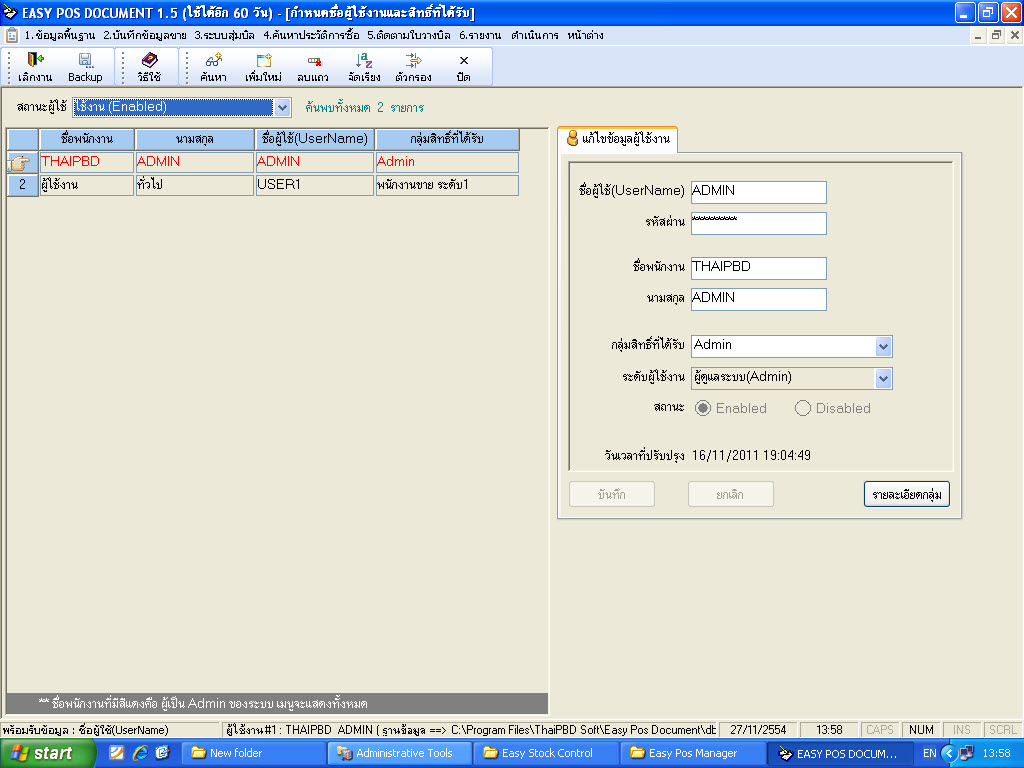
Task: Click the พนักงานขาย ระดับ1 group cell
Action: coord(447,185)
